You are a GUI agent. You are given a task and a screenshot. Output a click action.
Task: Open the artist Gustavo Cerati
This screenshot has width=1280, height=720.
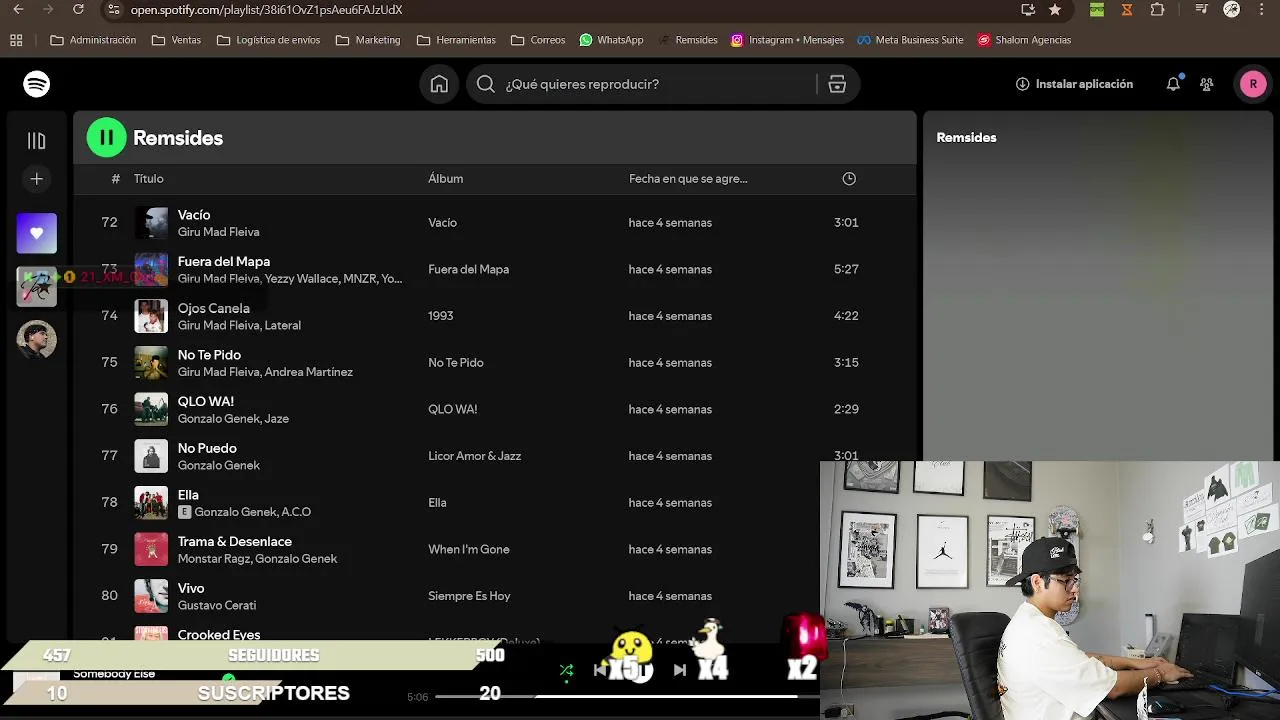(x=217, y=605)
